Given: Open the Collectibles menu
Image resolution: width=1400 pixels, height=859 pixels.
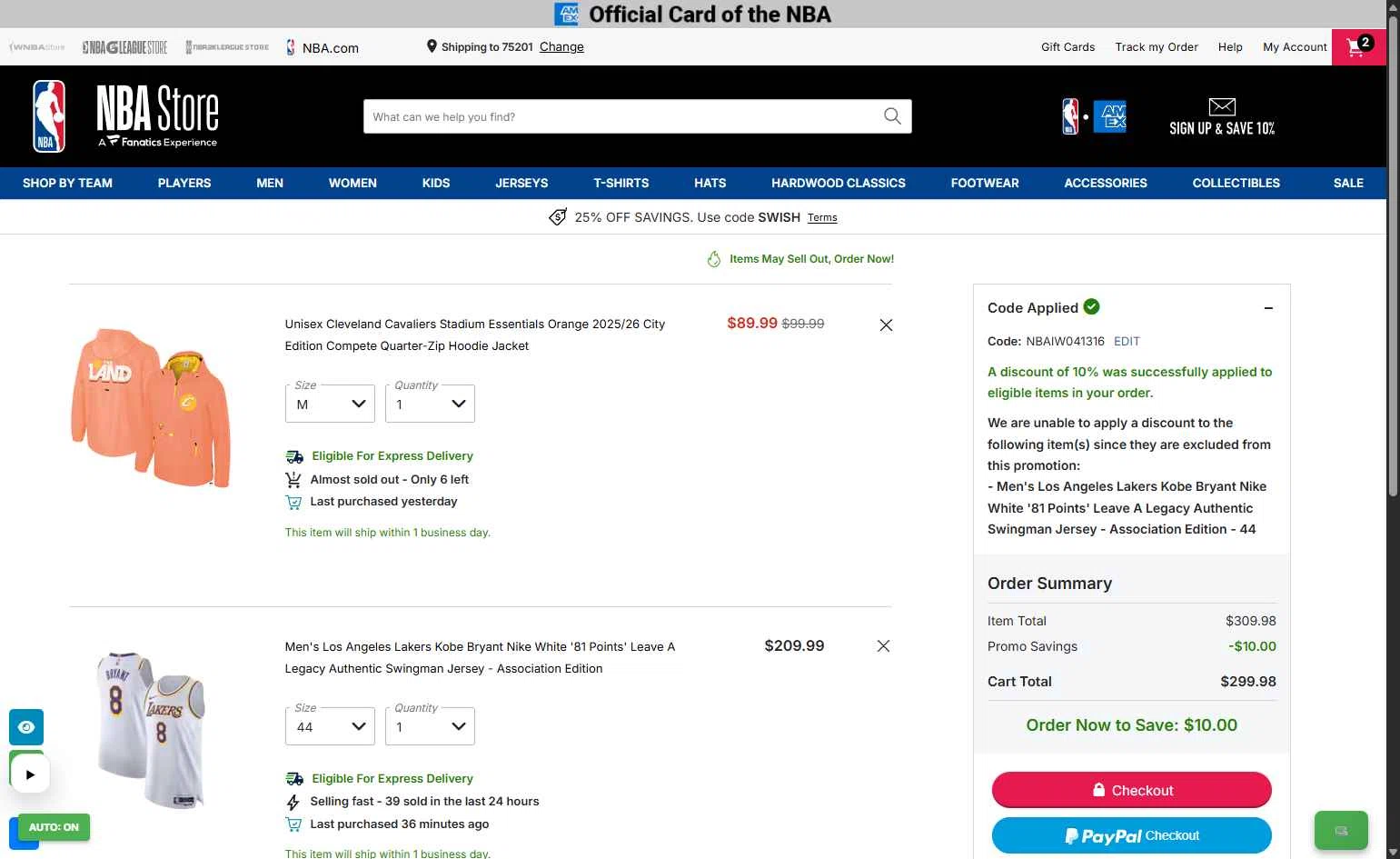Looking at the screenshot, I should (1236, 183).
